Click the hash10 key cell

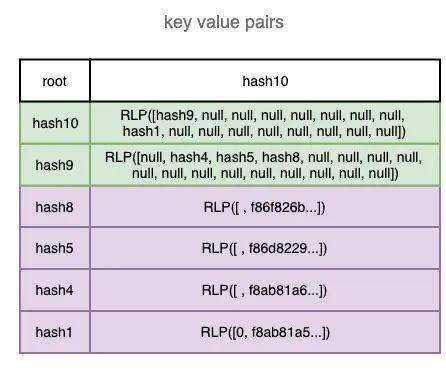click(55, 123)
